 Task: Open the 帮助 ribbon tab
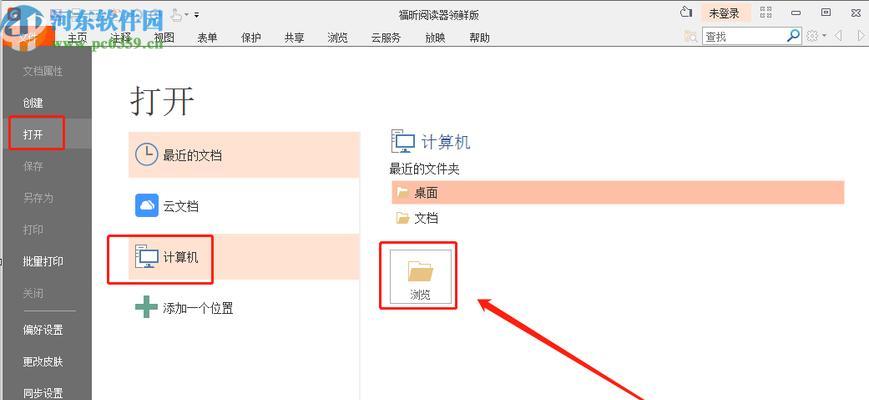click(x=479, y=38)
